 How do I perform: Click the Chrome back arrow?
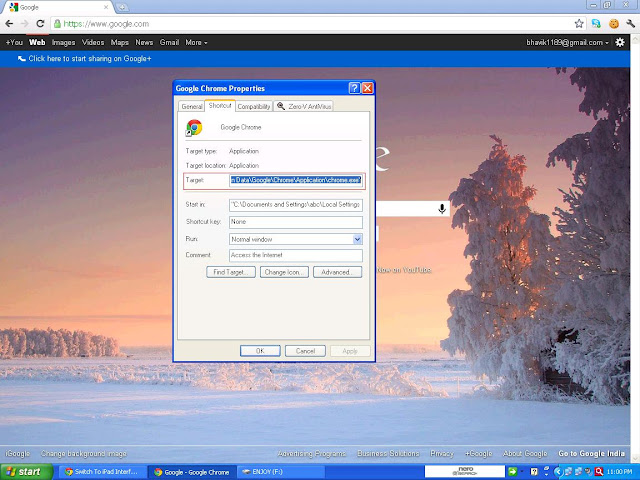(x=9, y=24)
